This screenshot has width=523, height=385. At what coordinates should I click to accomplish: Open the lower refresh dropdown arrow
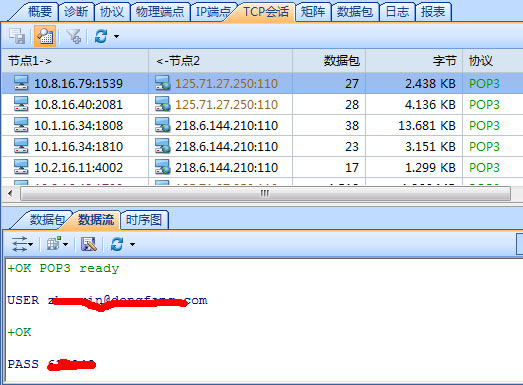click(132, 245)
